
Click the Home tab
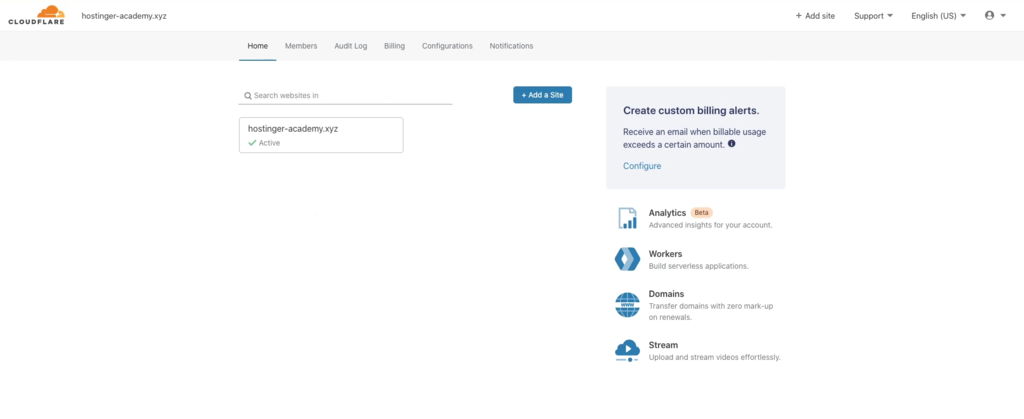click(x=258, y=46)
